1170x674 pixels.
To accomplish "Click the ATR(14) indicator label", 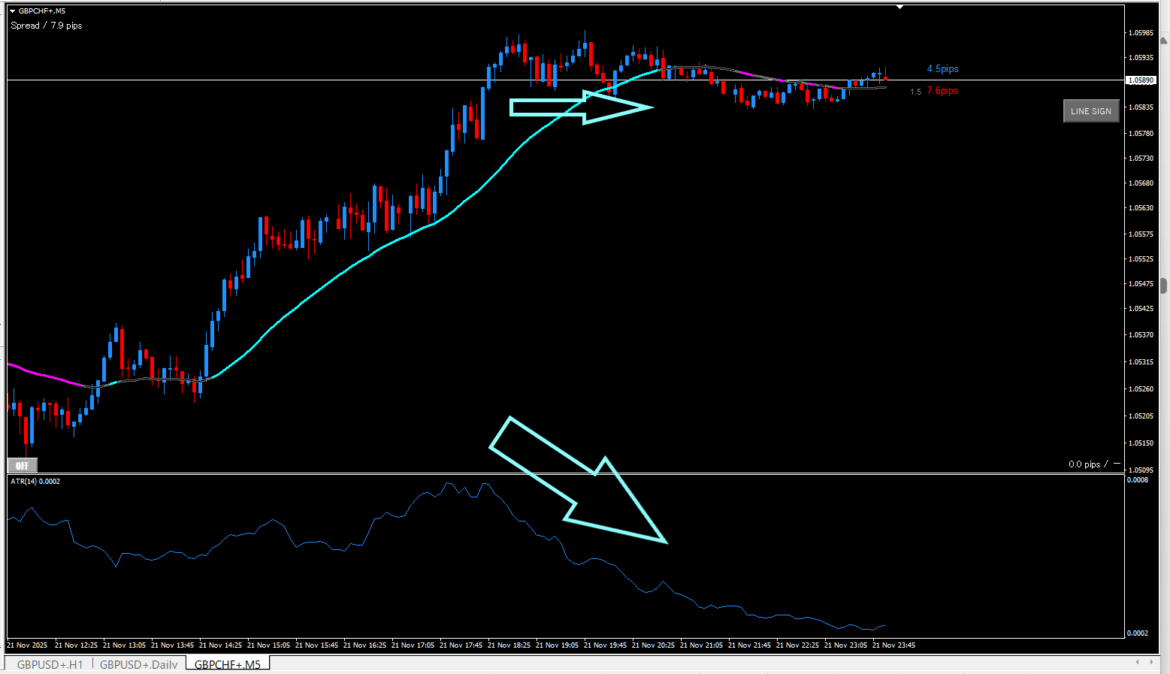I will point(36,481).
